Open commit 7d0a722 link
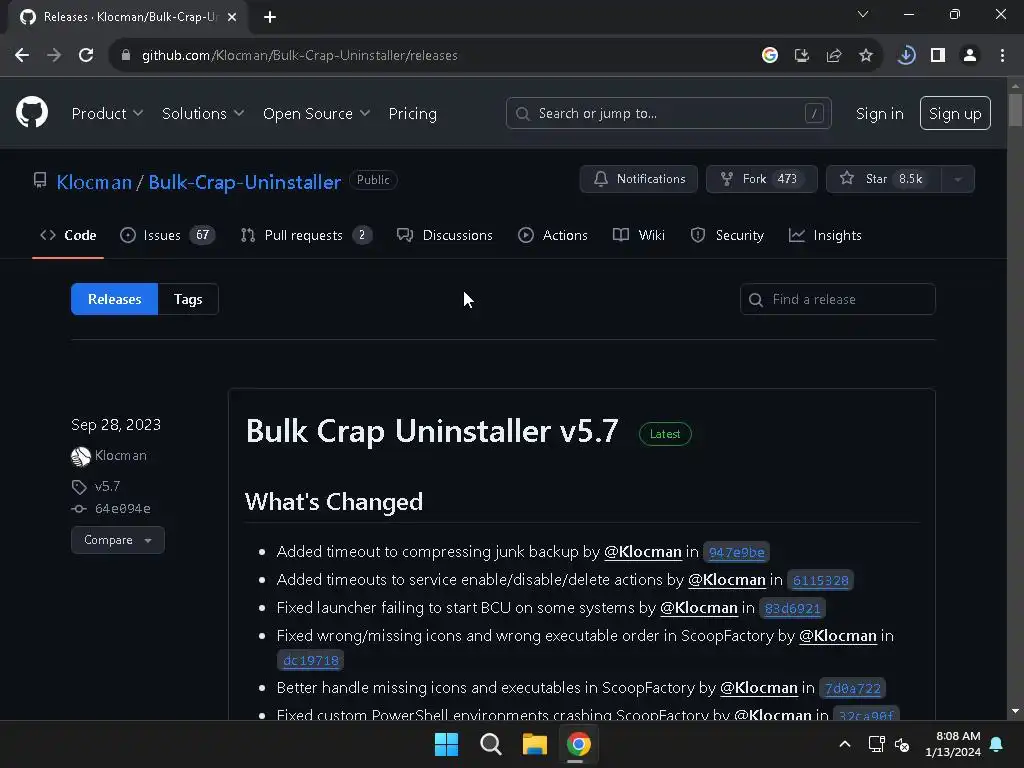This screenshot has width=1024, height=768. tap(852, 688)
